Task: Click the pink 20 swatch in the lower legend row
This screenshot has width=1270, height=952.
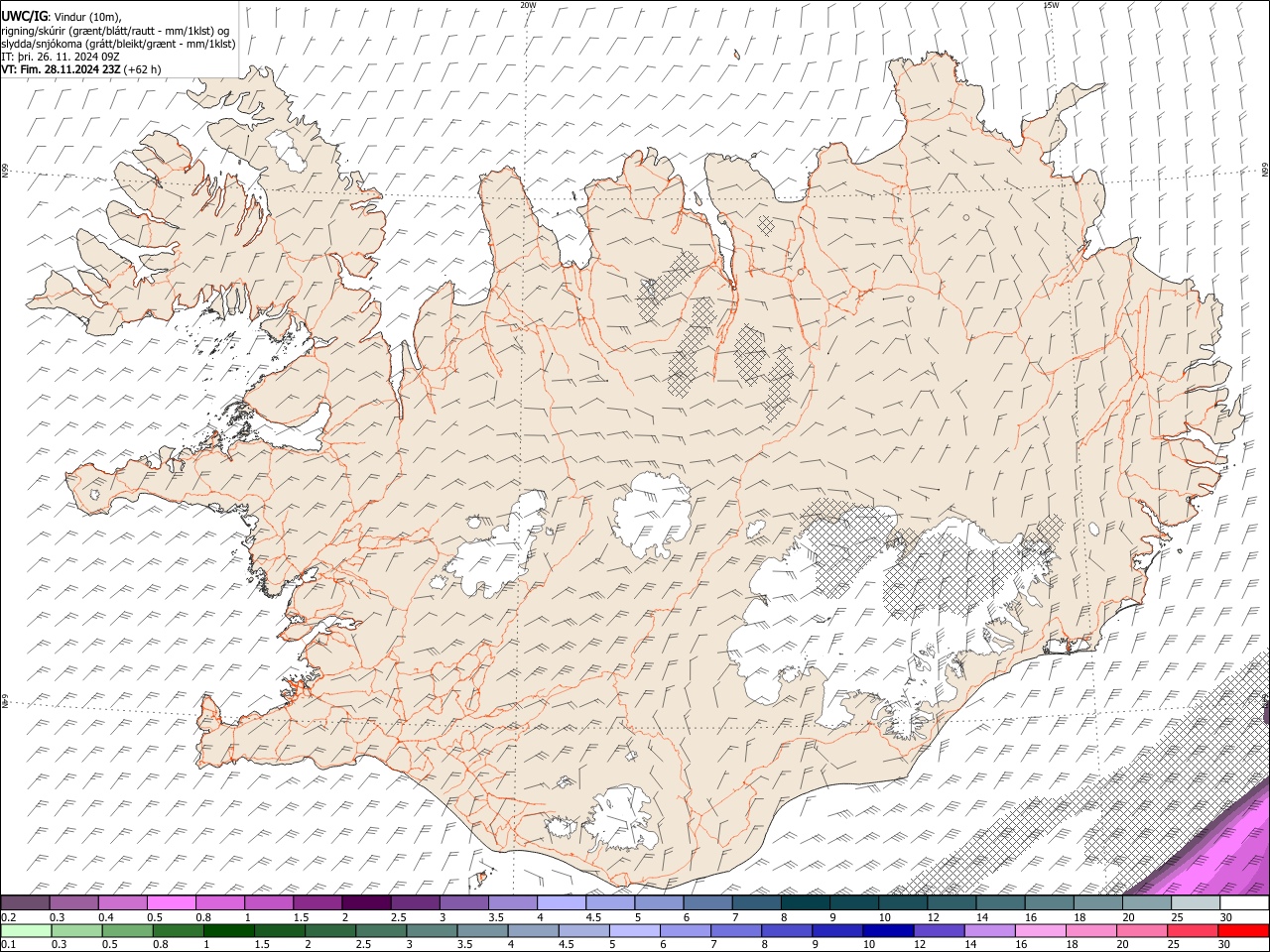Action: pos(1141,930)
